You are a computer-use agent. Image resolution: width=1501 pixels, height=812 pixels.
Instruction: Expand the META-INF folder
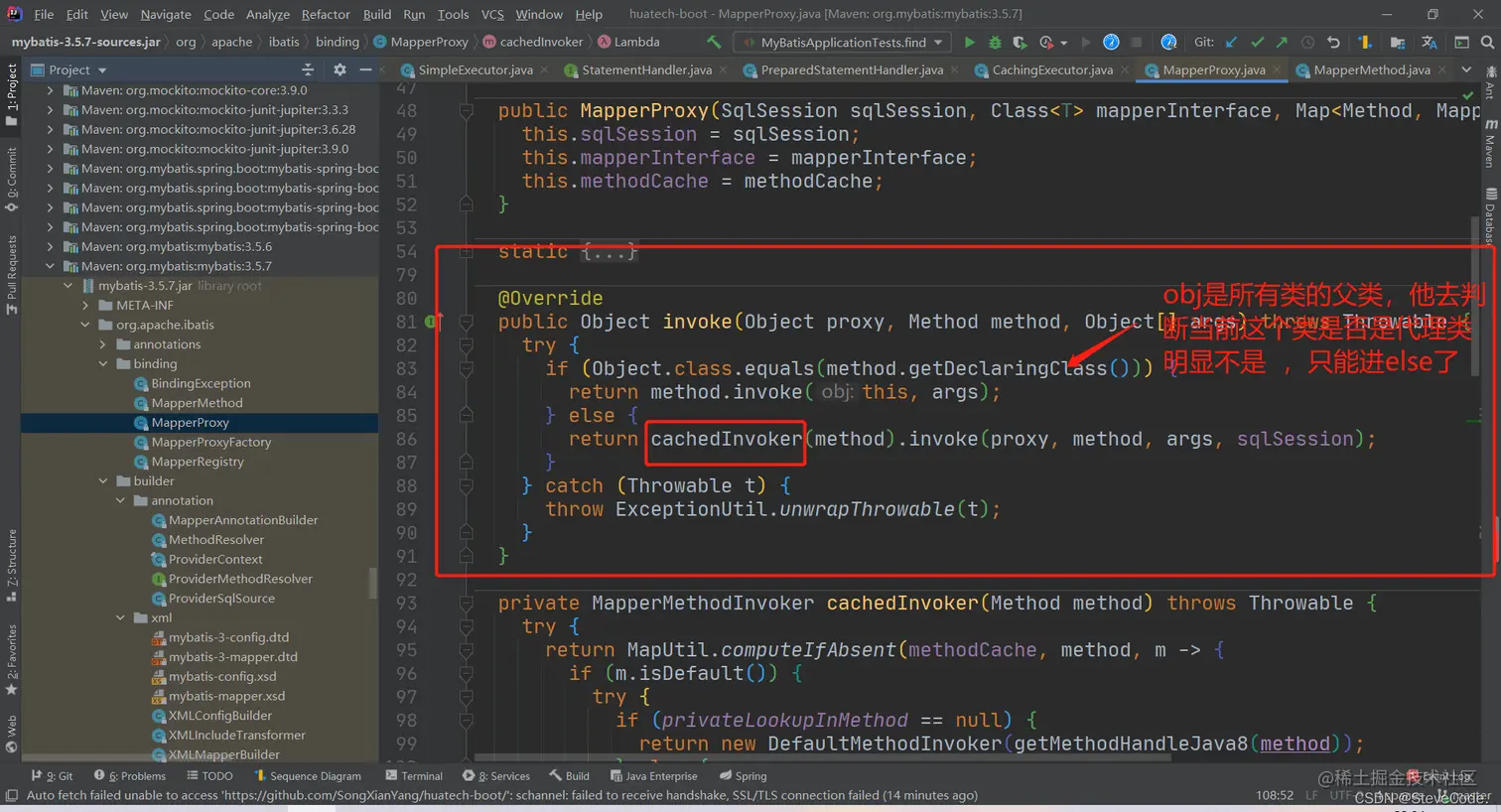point(85,305)
